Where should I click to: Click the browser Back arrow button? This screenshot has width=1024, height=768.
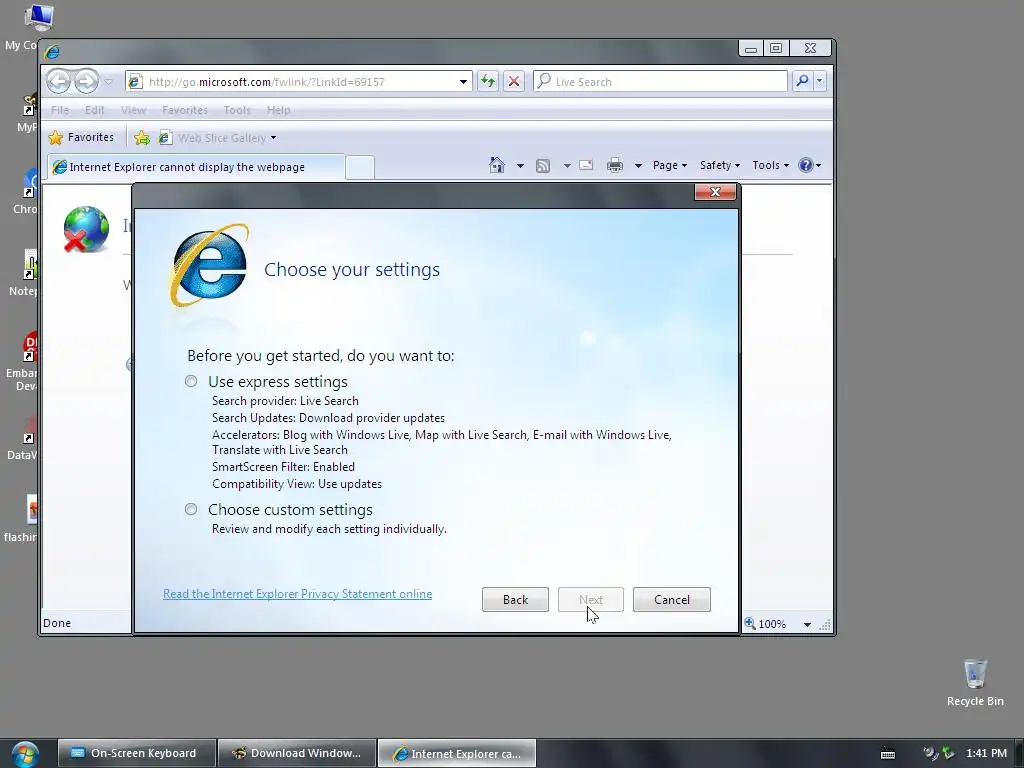point(59,82)
